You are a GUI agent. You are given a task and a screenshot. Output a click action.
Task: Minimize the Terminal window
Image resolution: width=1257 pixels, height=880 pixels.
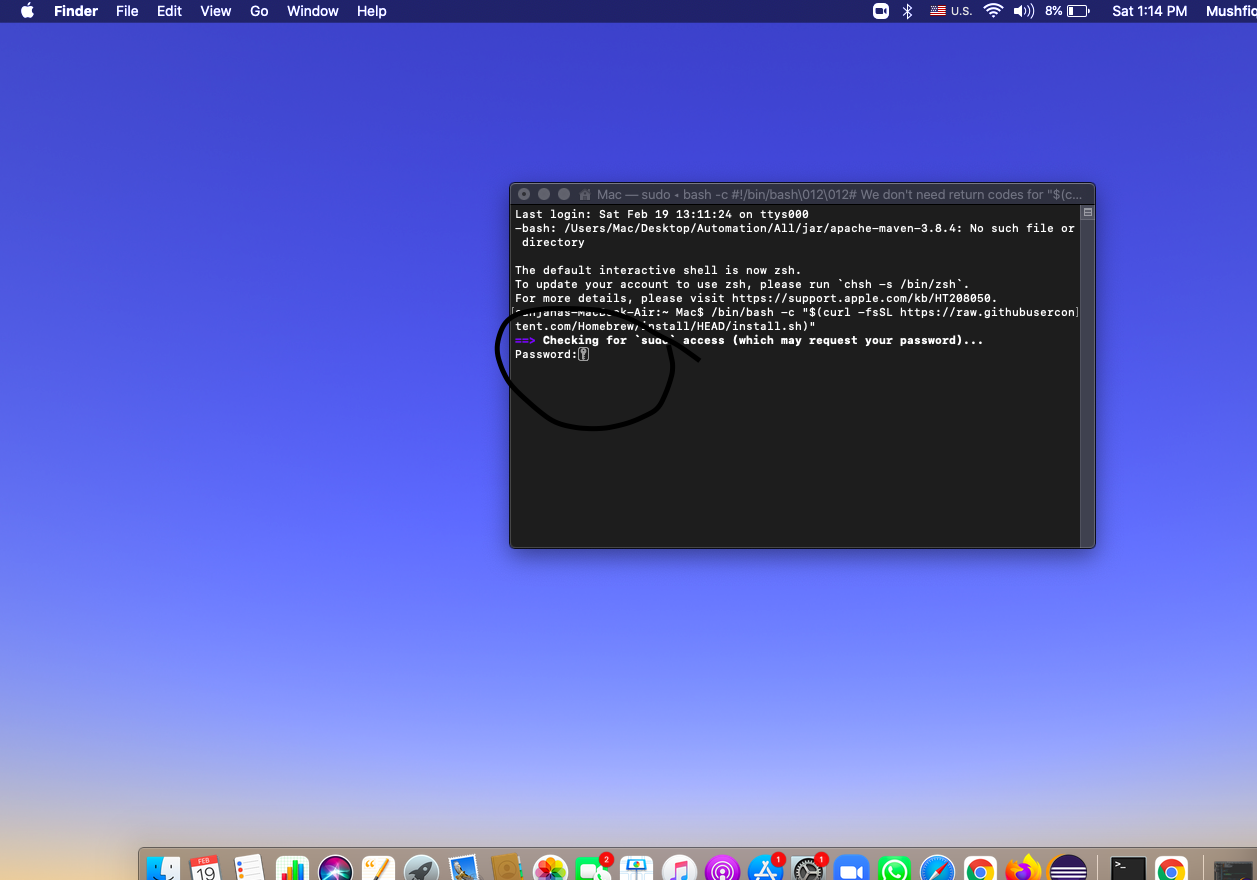pos(544,194)
